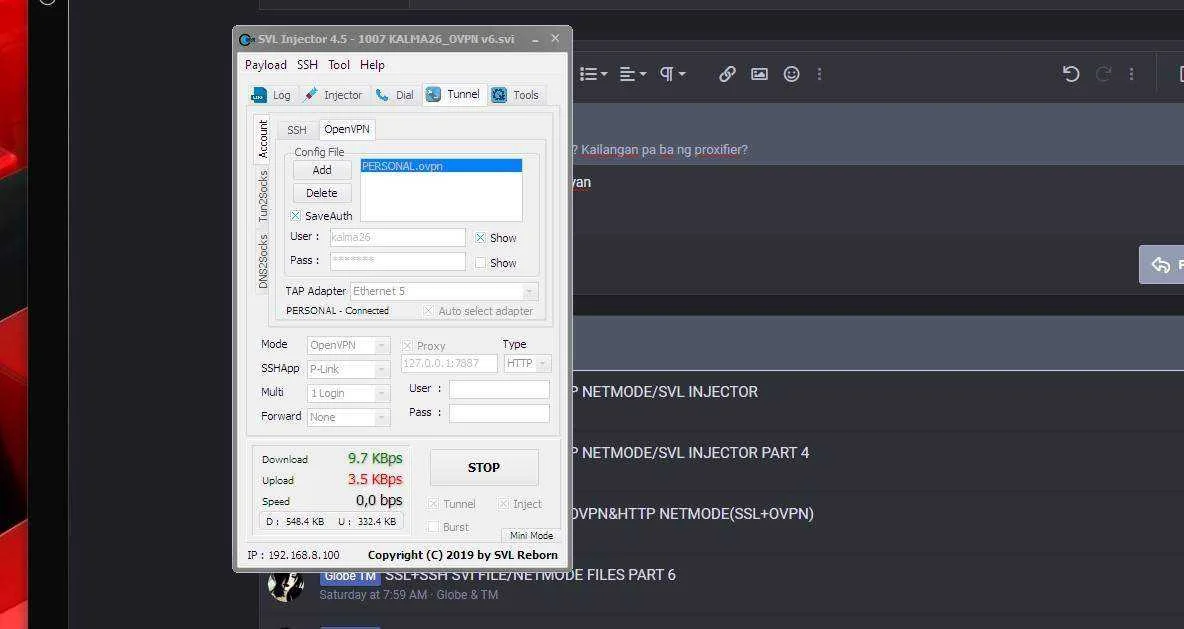Toggle the Proxy checkbox

coord(407,346)
